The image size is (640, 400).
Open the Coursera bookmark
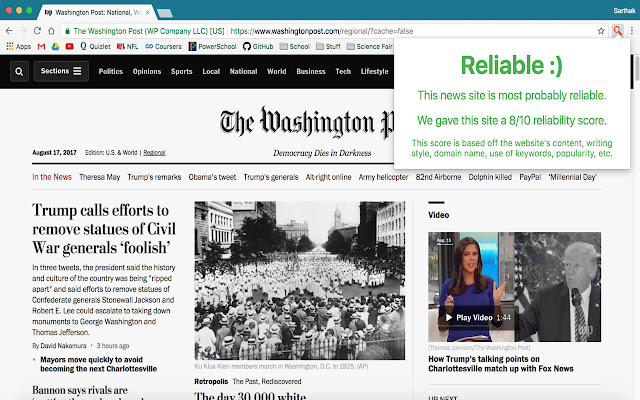click(163, 47)
